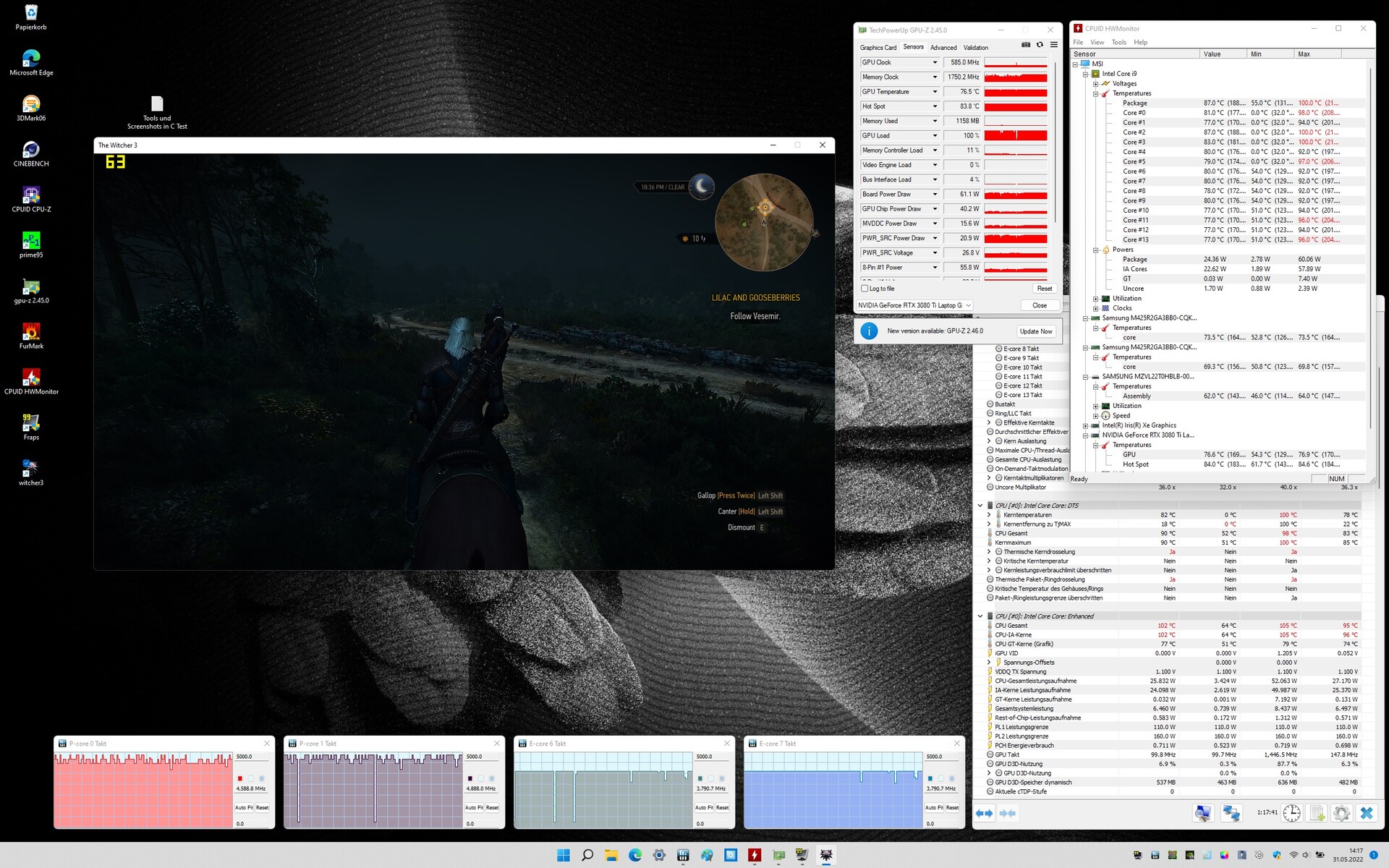Open the Tools menu in HWMonitor

[x=1118, y=43]
